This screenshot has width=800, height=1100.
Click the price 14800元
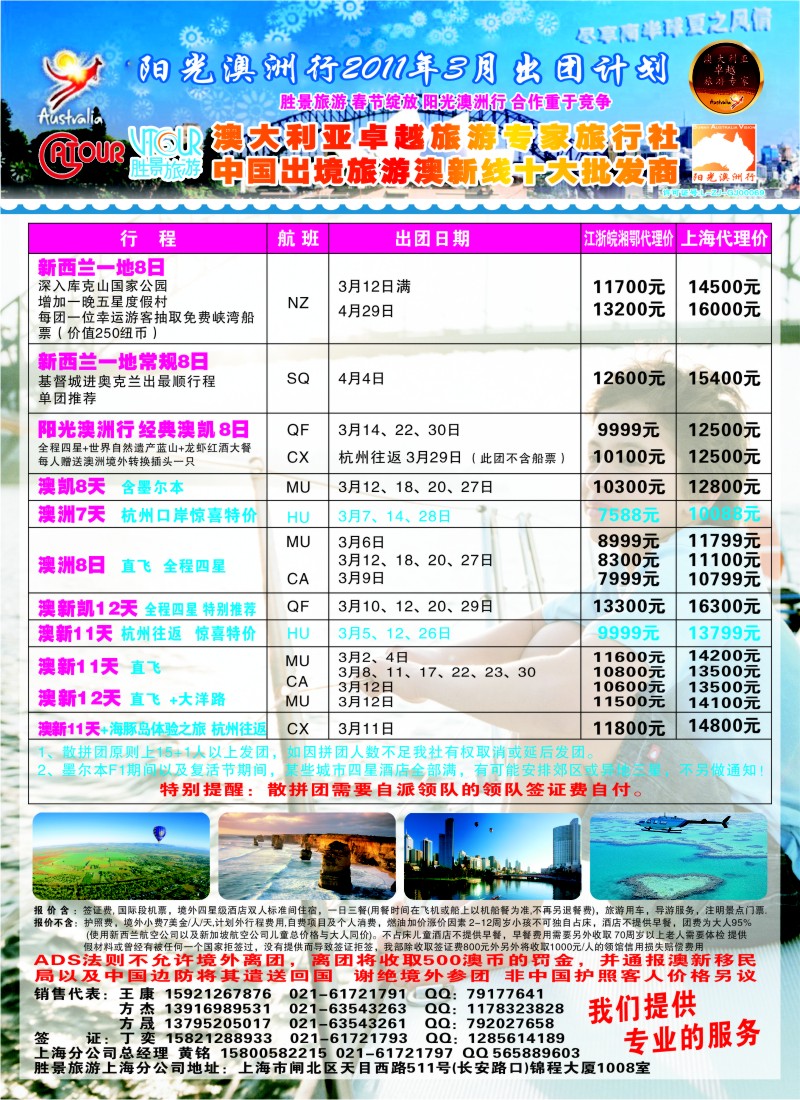(x=724, y=726)
